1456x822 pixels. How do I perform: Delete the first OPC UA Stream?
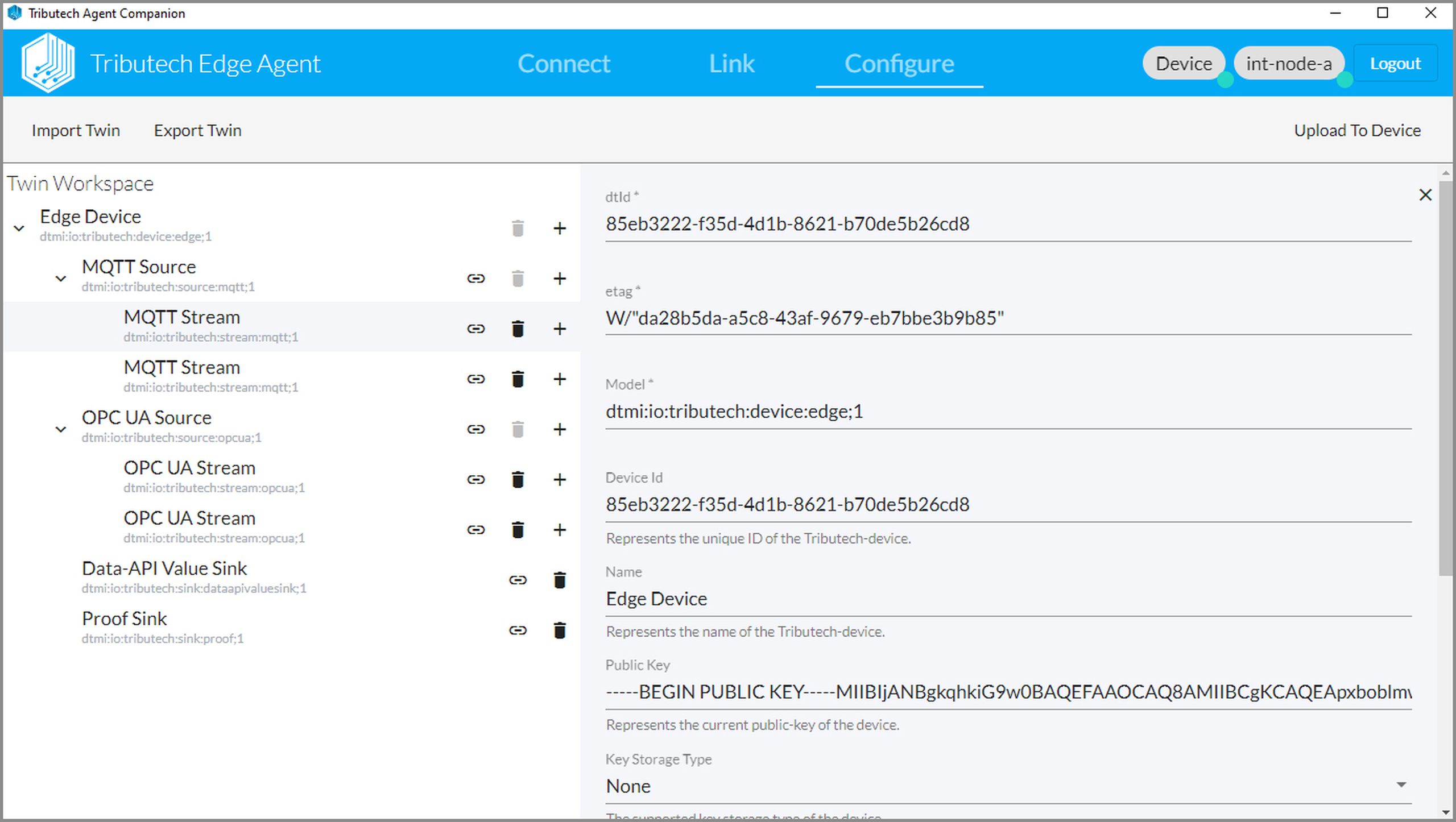pos(518,480)
